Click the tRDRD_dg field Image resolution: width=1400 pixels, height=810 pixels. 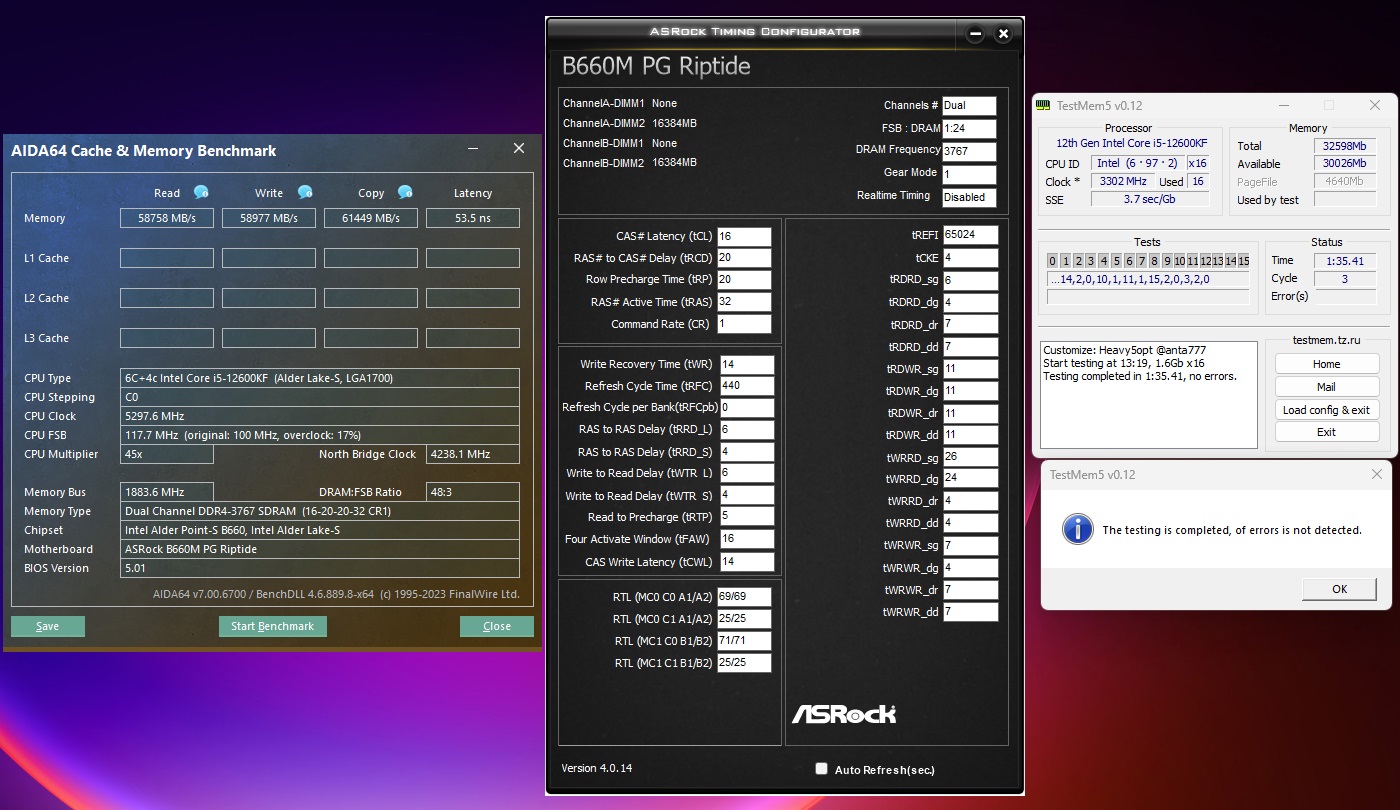[970, 303]
